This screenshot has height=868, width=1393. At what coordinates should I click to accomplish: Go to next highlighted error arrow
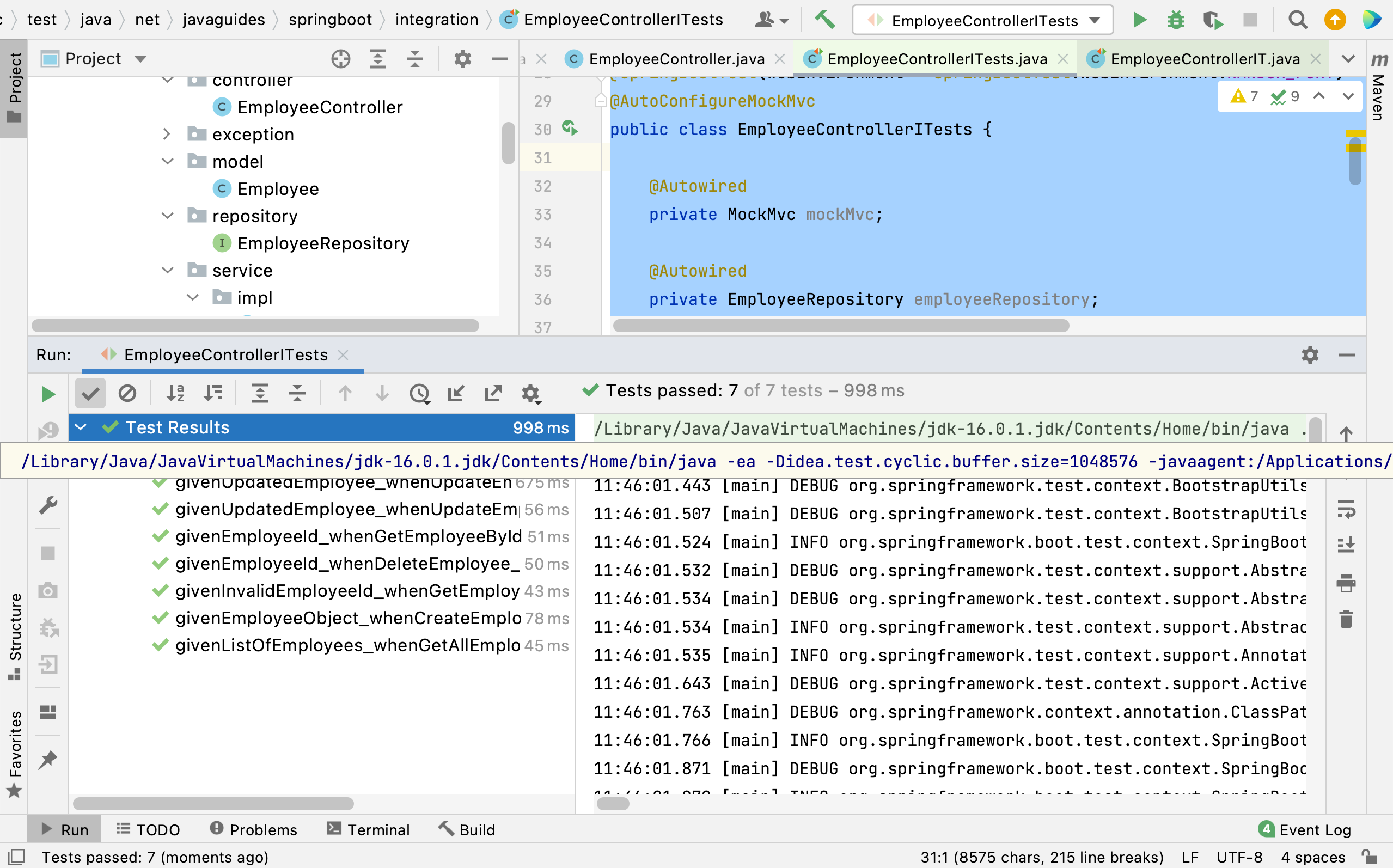pos(1348,96)
